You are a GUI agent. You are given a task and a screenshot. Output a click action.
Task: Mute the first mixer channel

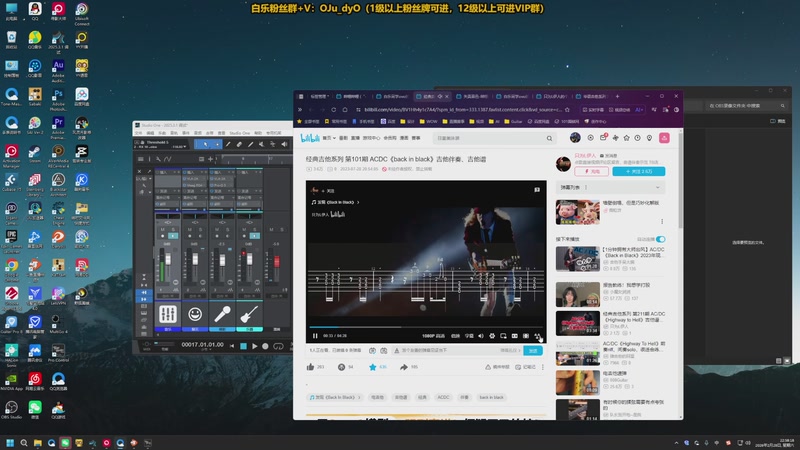click(x=163, y=230)
